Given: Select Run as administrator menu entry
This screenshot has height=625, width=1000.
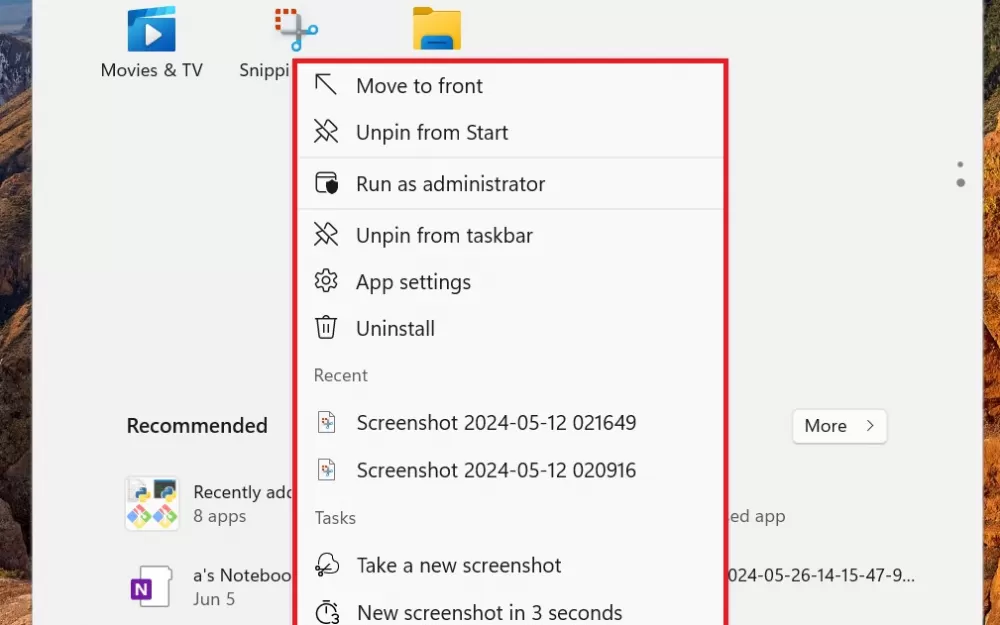Looking at the screenshot, I should point(450,184).
